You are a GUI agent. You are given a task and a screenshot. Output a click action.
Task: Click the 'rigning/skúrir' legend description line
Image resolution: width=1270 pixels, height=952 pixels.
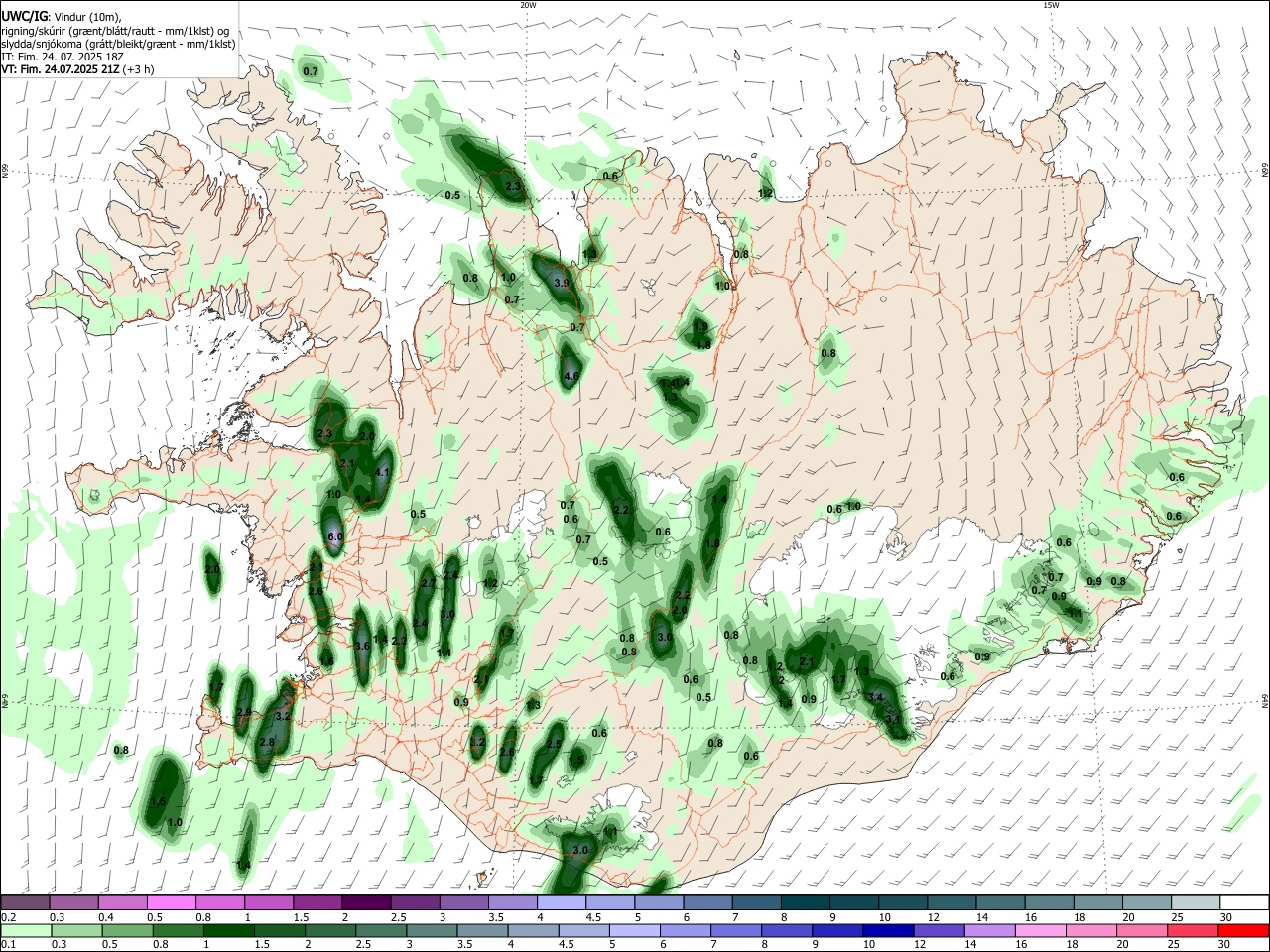tap(115, 31)
